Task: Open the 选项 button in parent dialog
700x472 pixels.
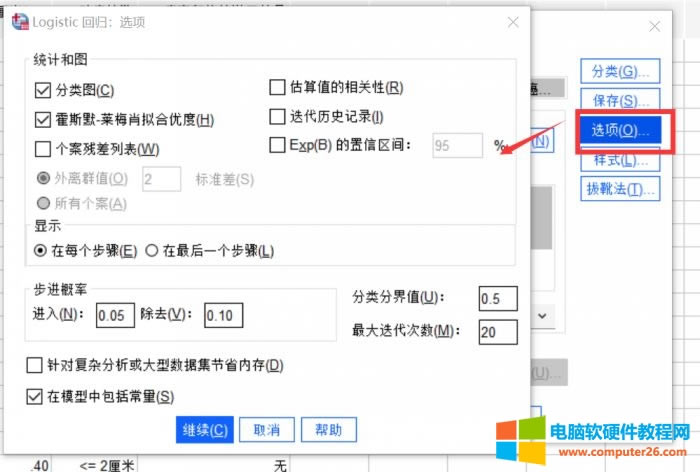Action: (620, 131)
